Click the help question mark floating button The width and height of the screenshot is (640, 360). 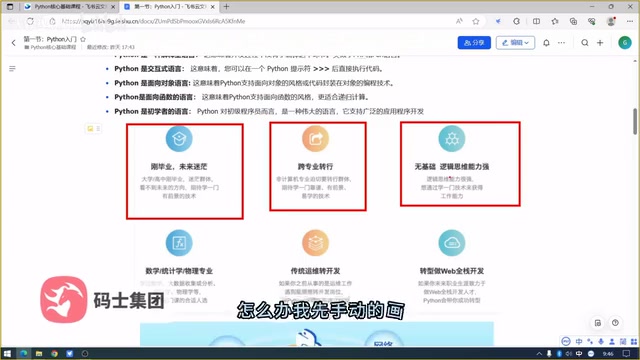(615, 323)
